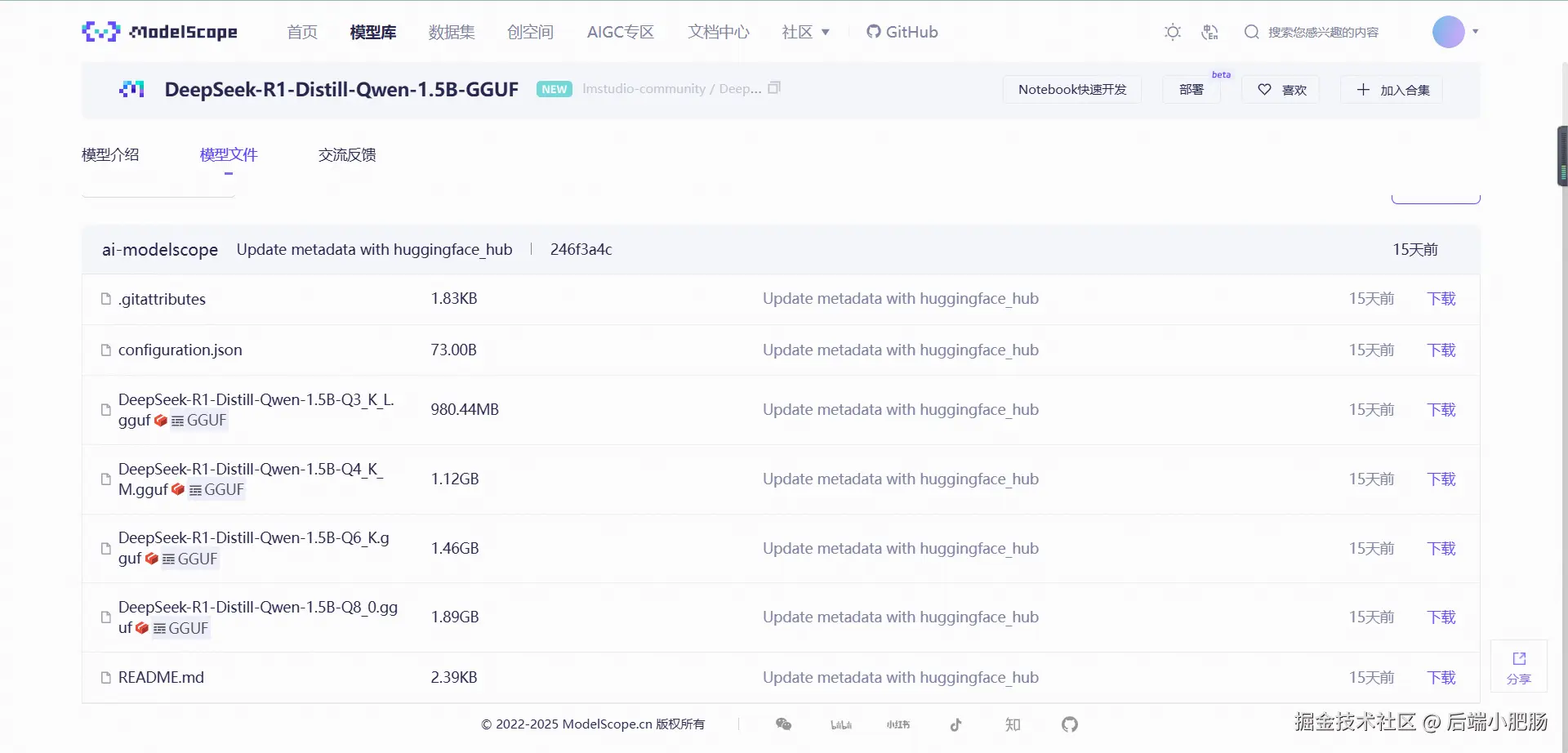This screenshot has width=1568, height=753.
Task: Click the red cube icon on Q4_K_M row
Action: pyautogui.click(x=178, y=490)
